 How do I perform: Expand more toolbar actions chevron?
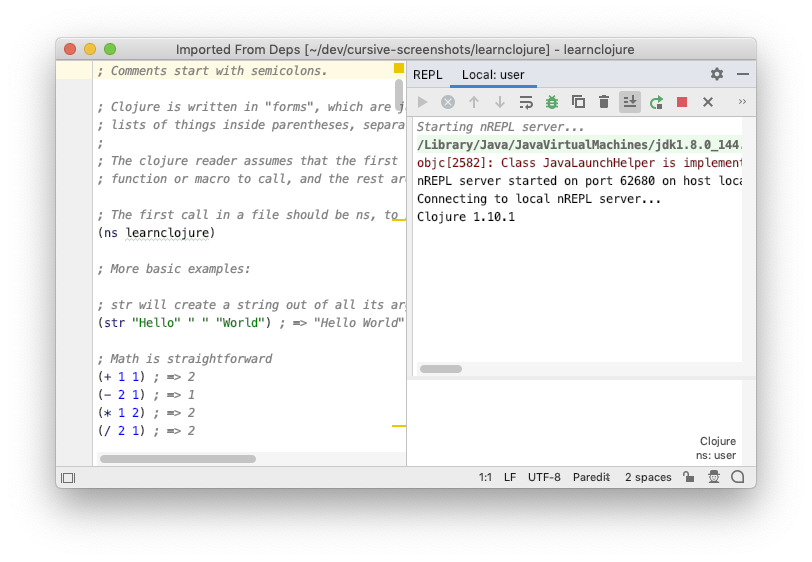pos(742,102)
